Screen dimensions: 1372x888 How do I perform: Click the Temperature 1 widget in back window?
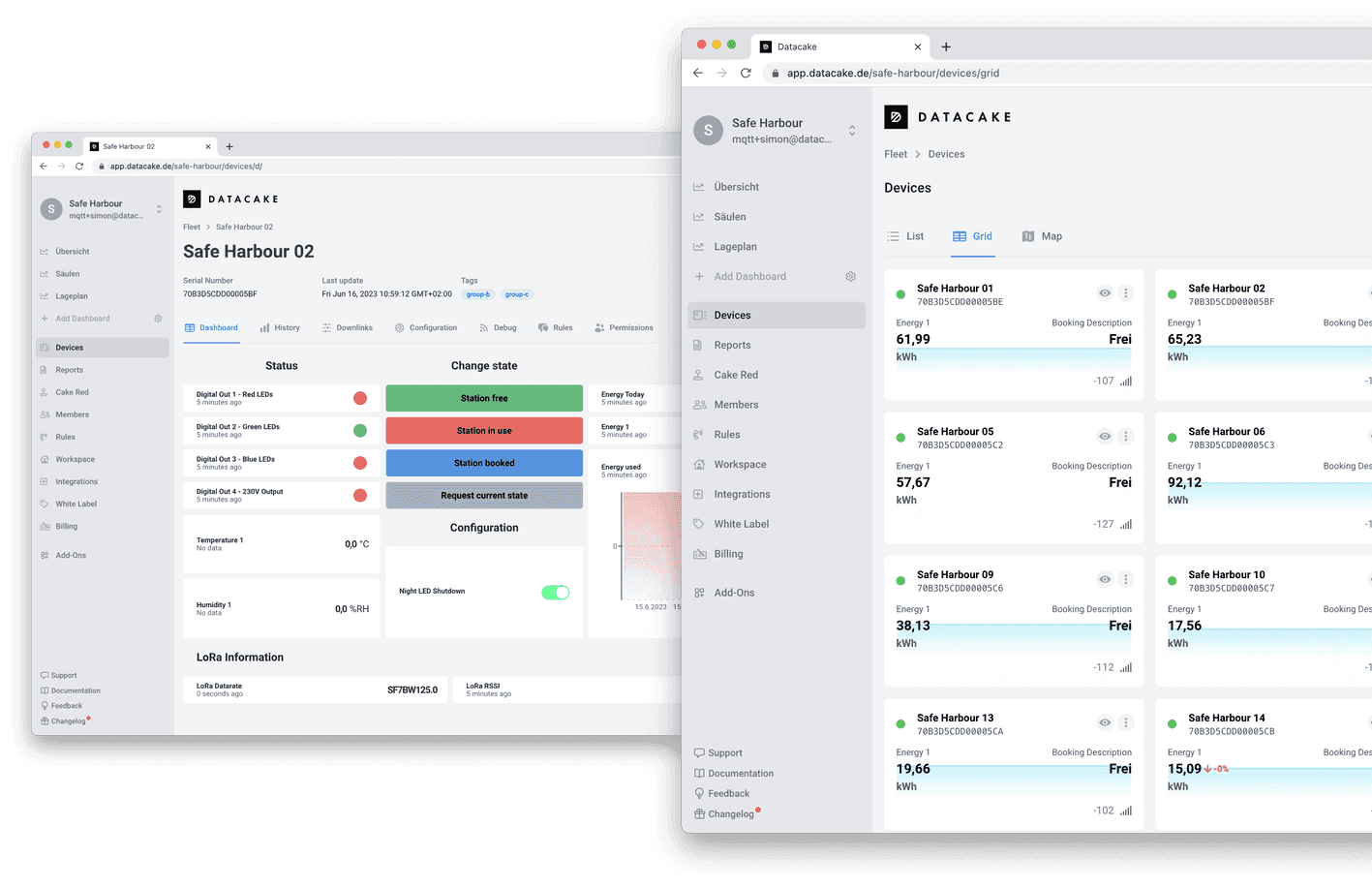pos(282,544)
